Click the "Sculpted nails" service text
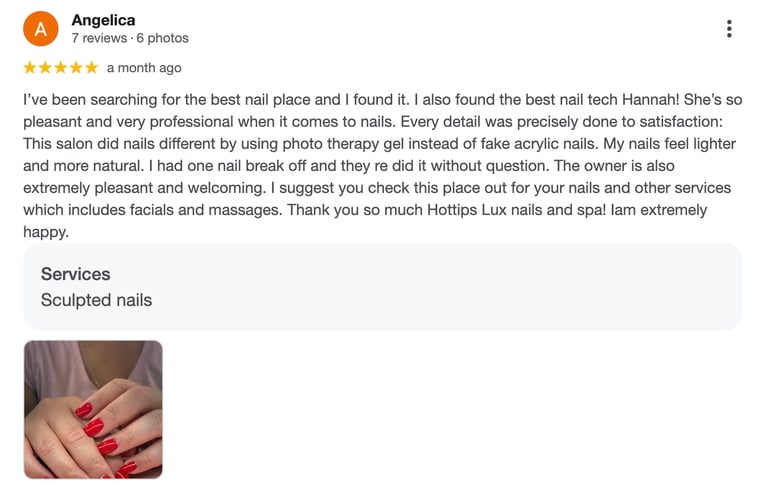The height and width of the screenshot is (483, 768). coord(96,300)
